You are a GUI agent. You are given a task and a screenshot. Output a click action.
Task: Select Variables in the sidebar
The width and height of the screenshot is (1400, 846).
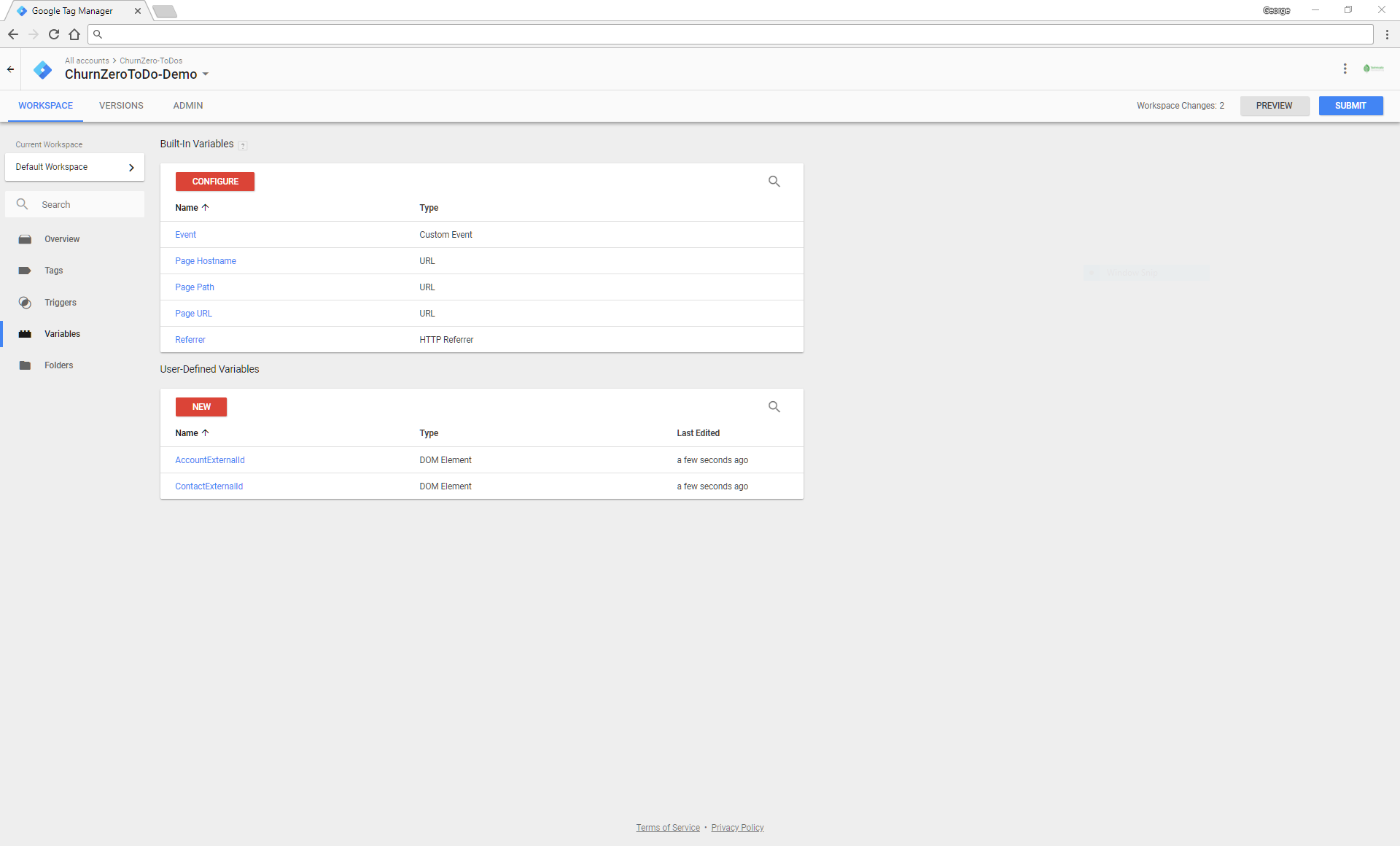click(x=63, y=334)
